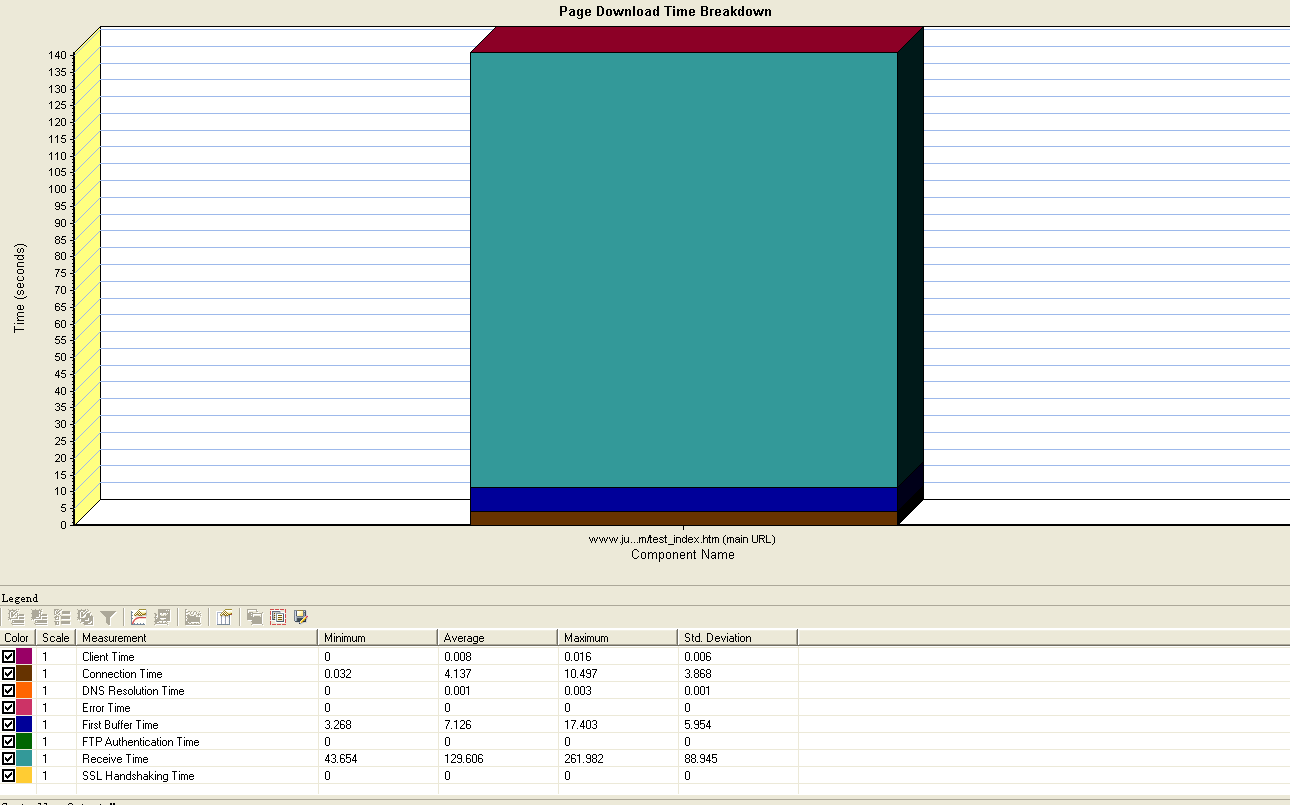The height and width of the screenshot is (805, 1290).
Task: Click Receive Time maximum value 261.982
Action: pyautogui.click(x=582, y=758)
